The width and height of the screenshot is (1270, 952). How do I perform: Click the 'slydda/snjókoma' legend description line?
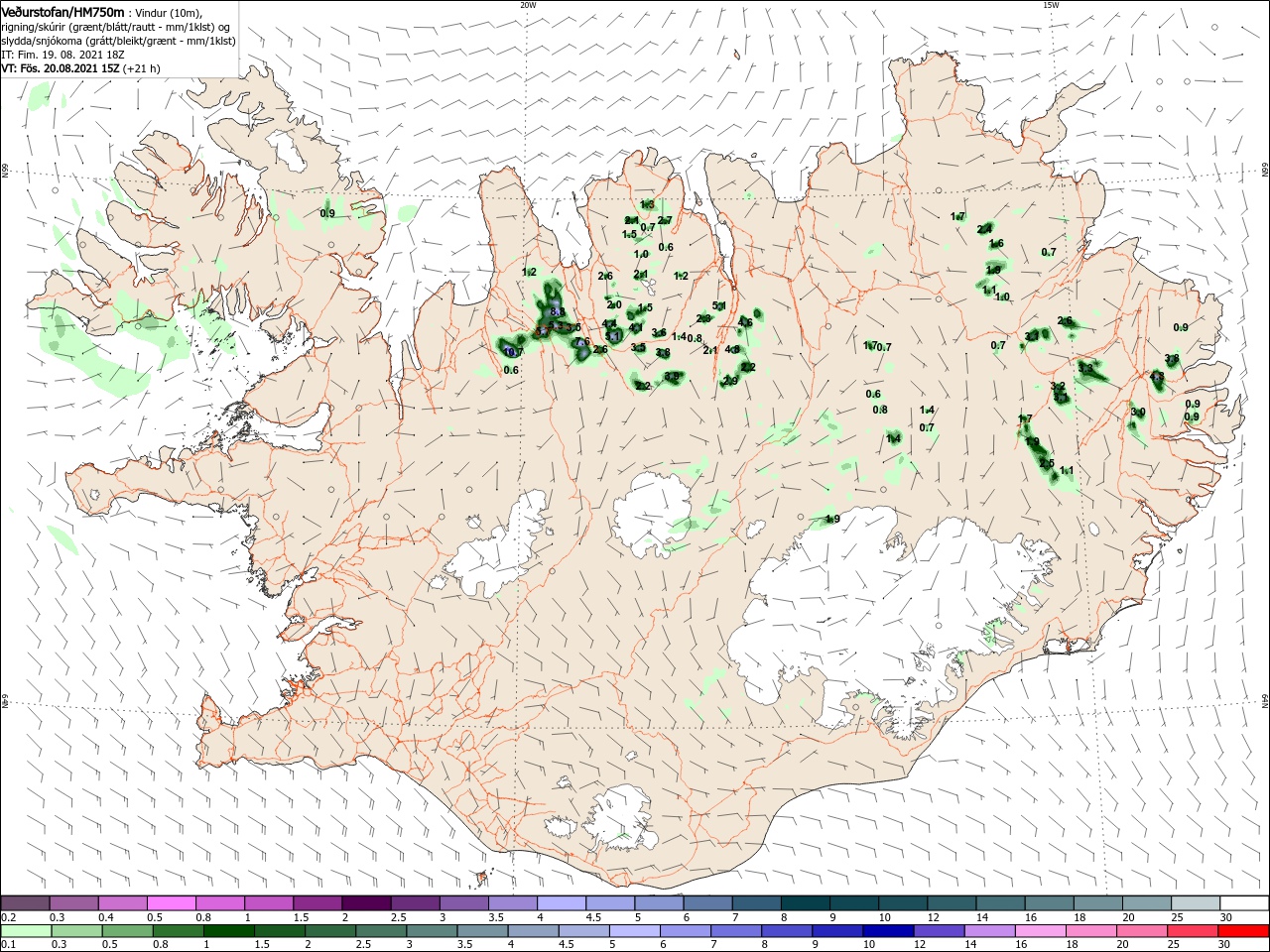pyautogui.click(x=117, y=41)
